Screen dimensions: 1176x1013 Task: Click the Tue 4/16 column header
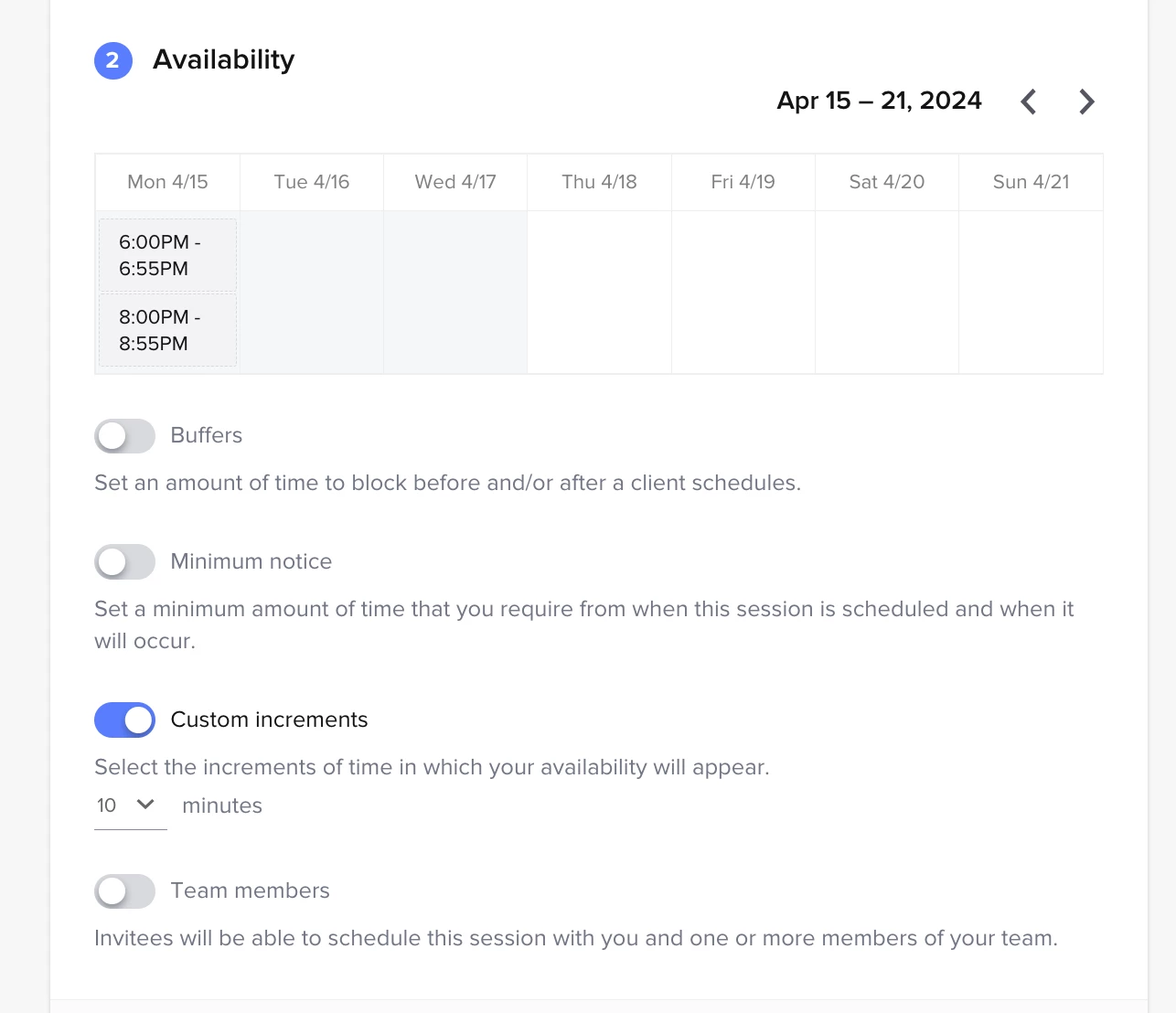point(312,182)
